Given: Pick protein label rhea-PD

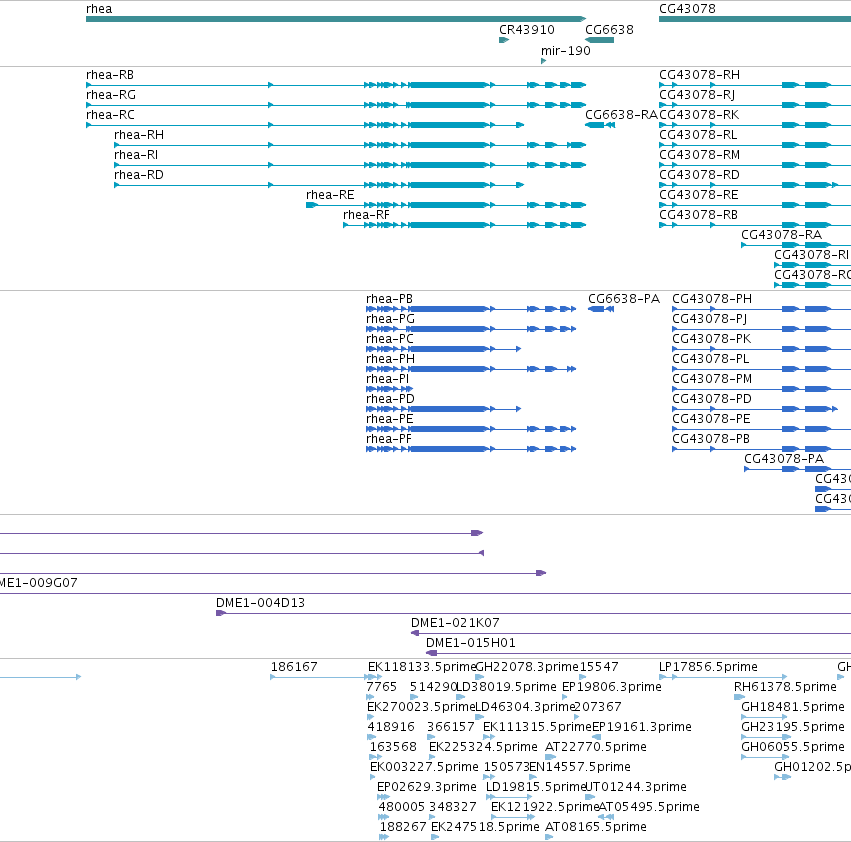Looking at the screenshot, I should 390,399.
